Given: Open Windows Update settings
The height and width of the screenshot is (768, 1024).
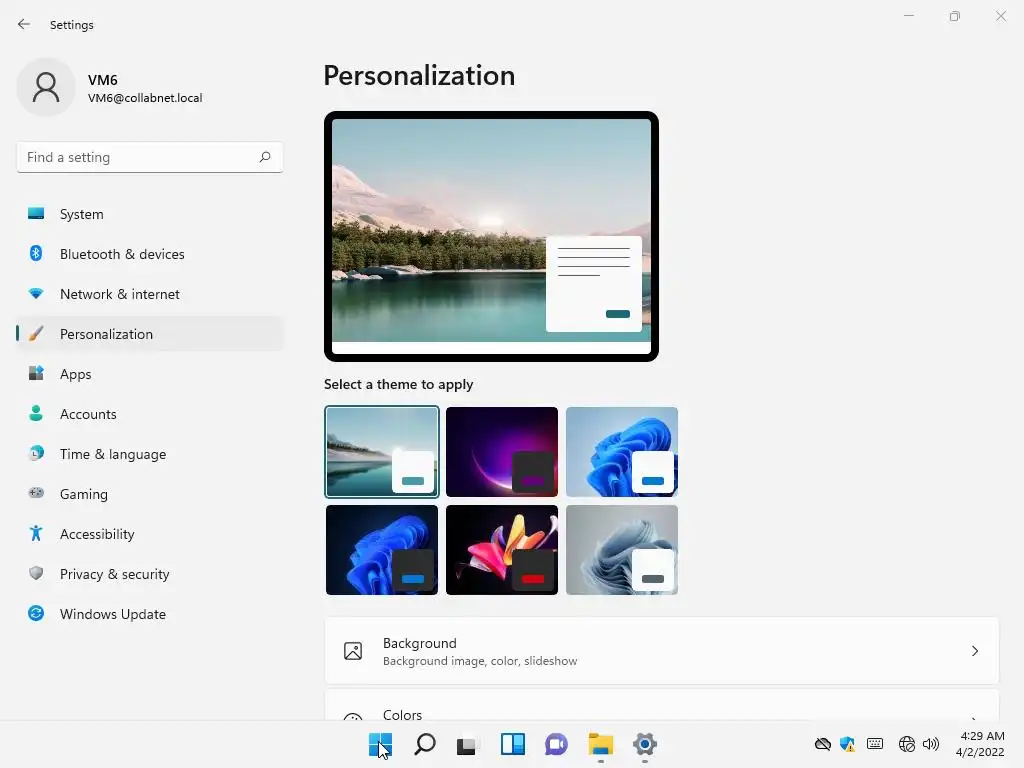Looking at the screenshot, I should (x=150, y=614).
